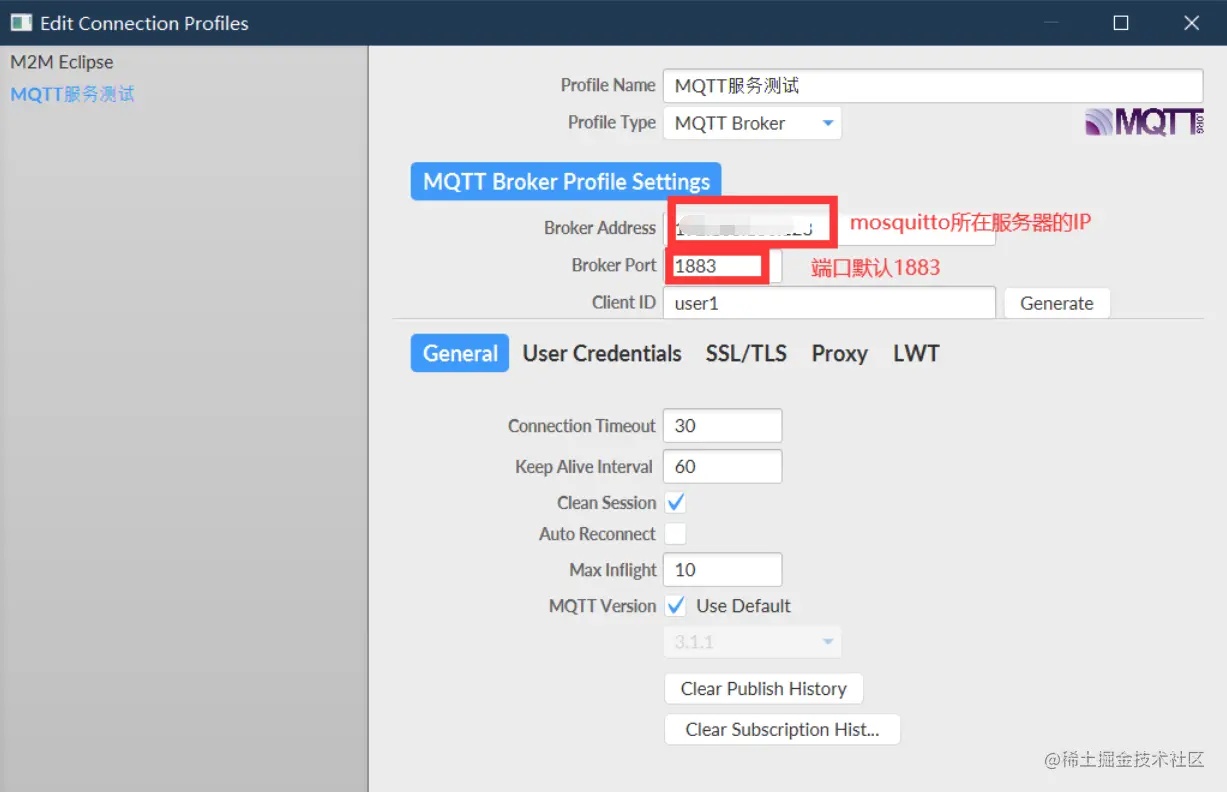Click Clear Subscription History button
The width and height of the screenshot is (1227, 792).
(782, 730)
